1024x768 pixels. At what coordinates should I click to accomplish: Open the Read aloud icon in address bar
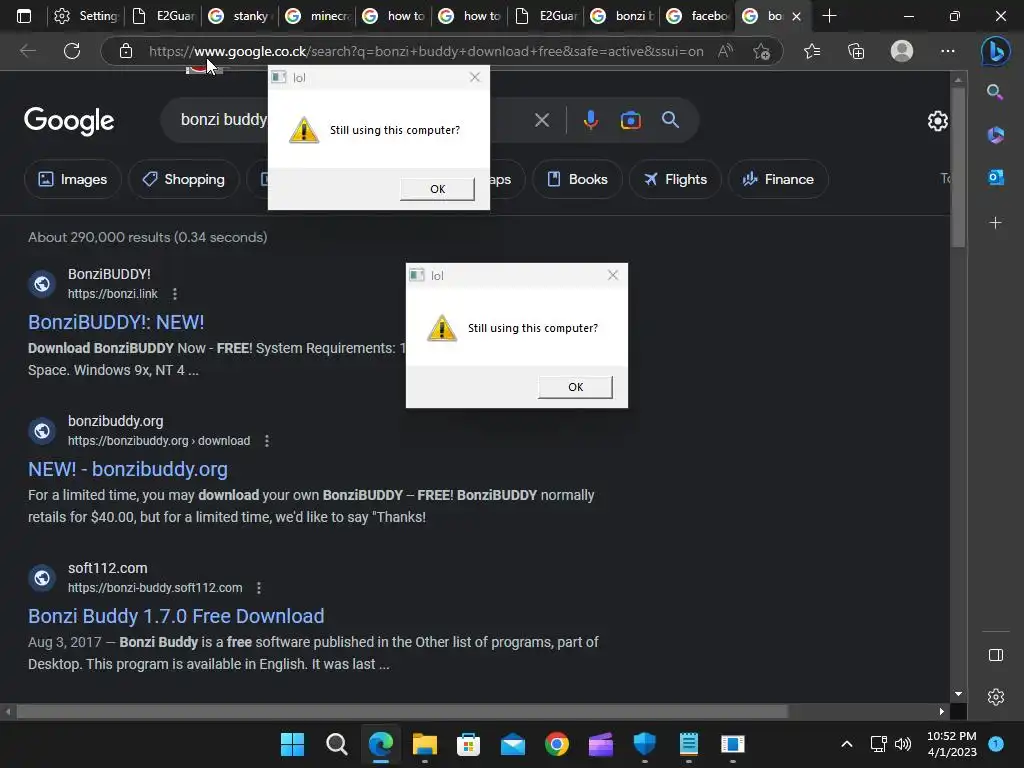click(x=725, y=51)
